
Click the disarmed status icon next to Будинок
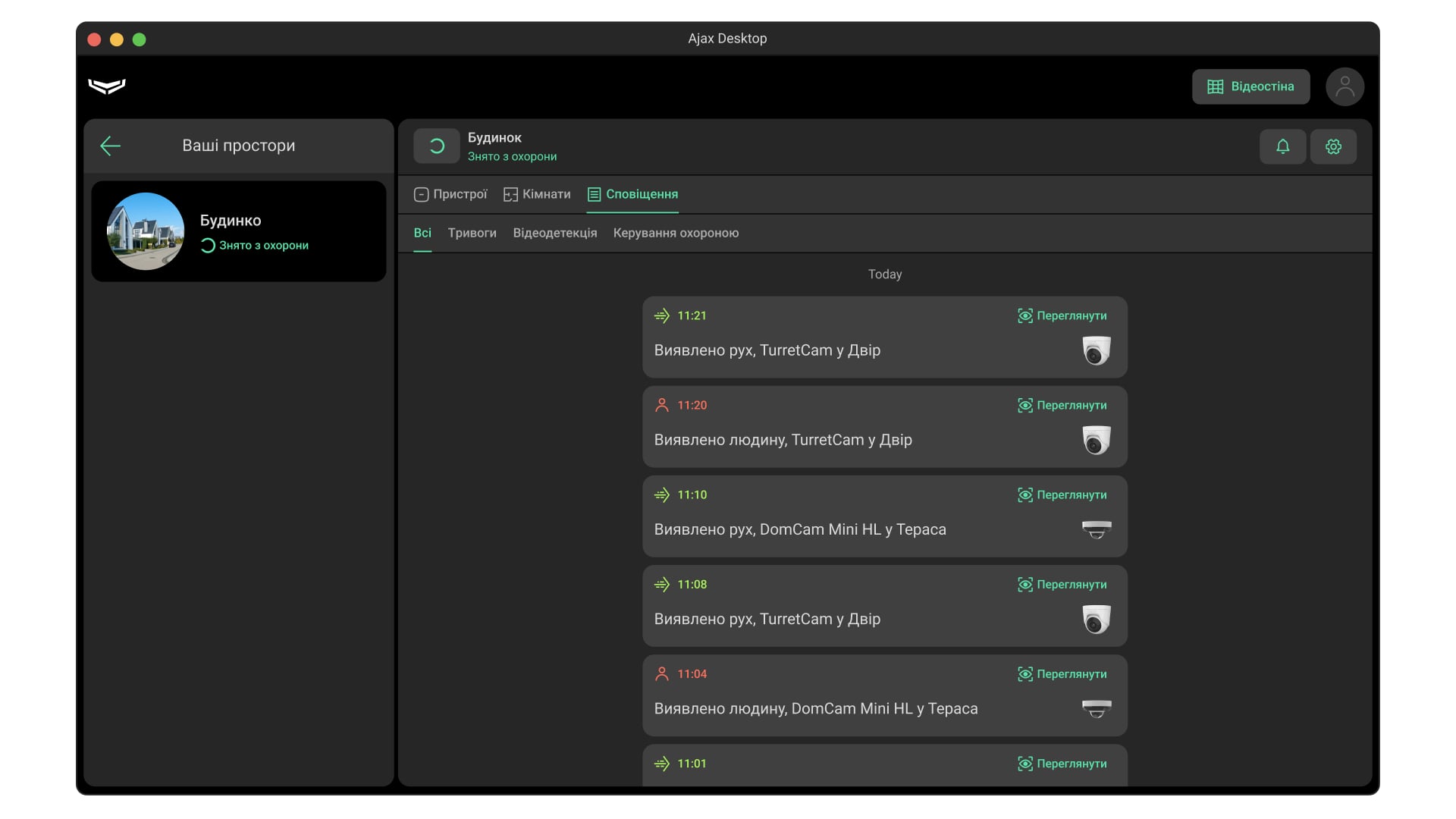click(437, 146)
